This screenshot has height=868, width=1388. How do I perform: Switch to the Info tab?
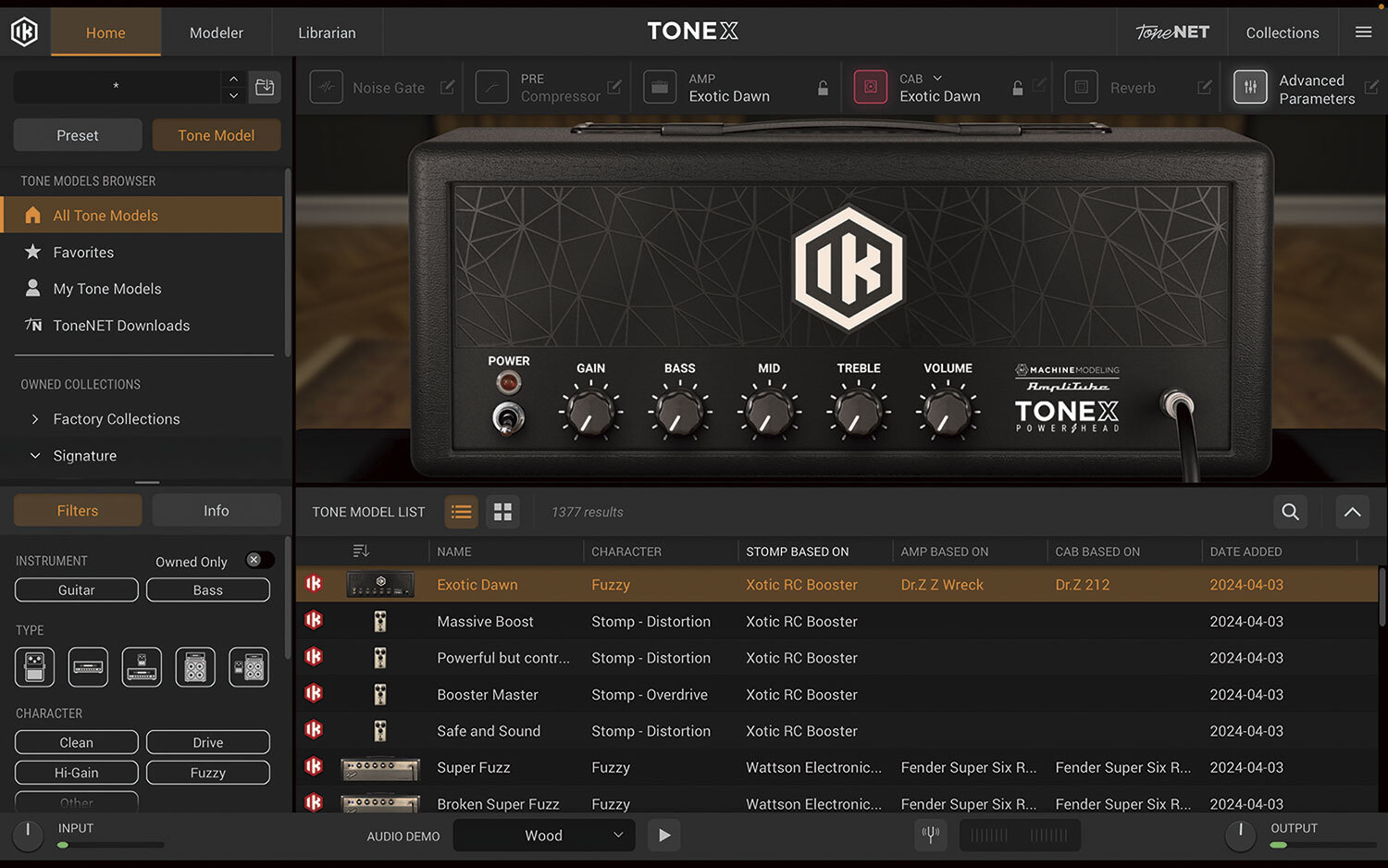click(x=217, y=511)
